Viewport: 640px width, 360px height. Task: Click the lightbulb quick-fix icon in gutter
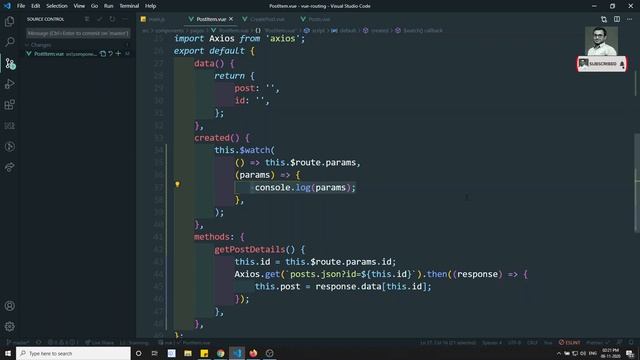tap(178, 184)
